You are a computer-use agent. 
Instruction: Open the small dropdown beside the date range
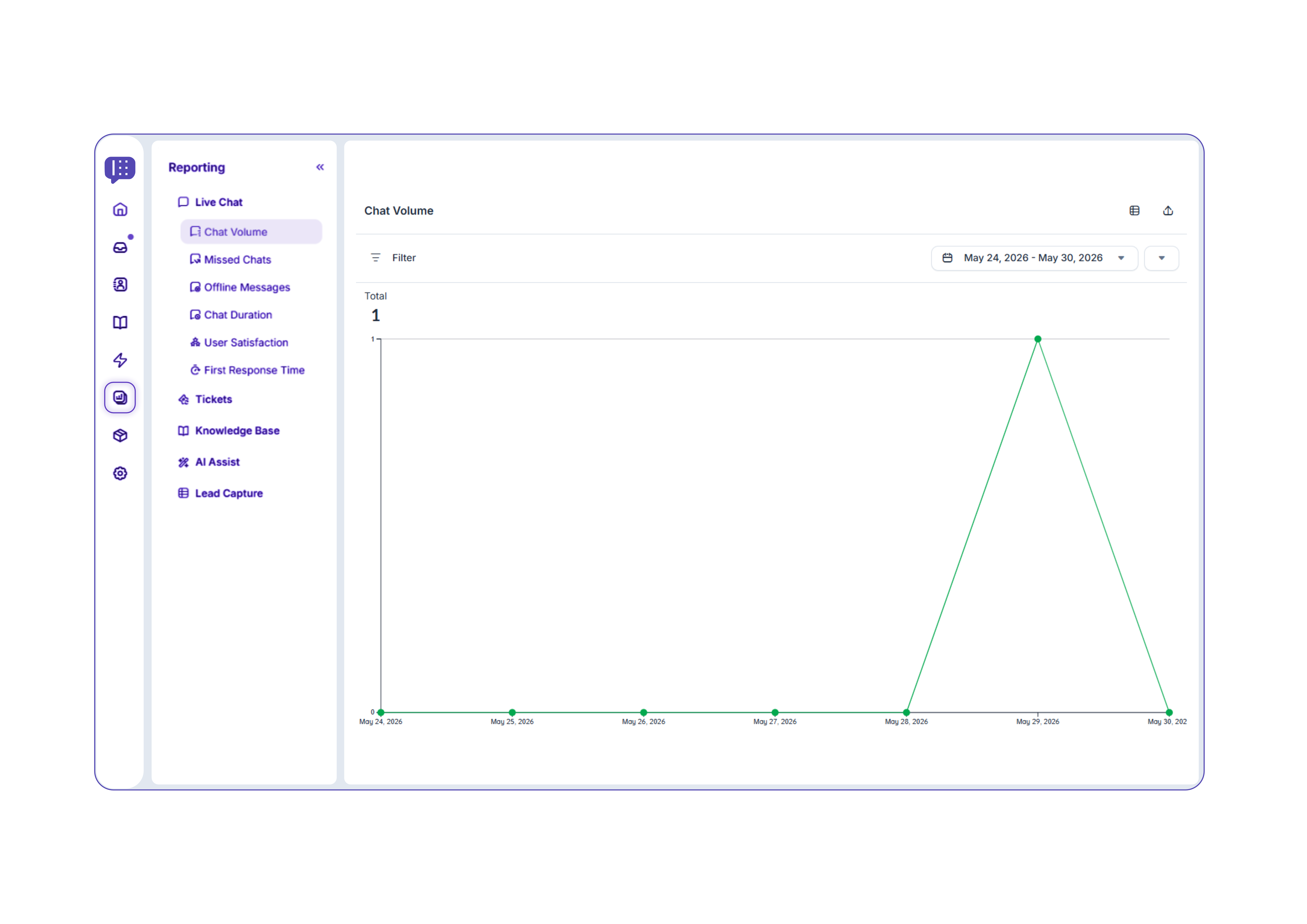1161,258
